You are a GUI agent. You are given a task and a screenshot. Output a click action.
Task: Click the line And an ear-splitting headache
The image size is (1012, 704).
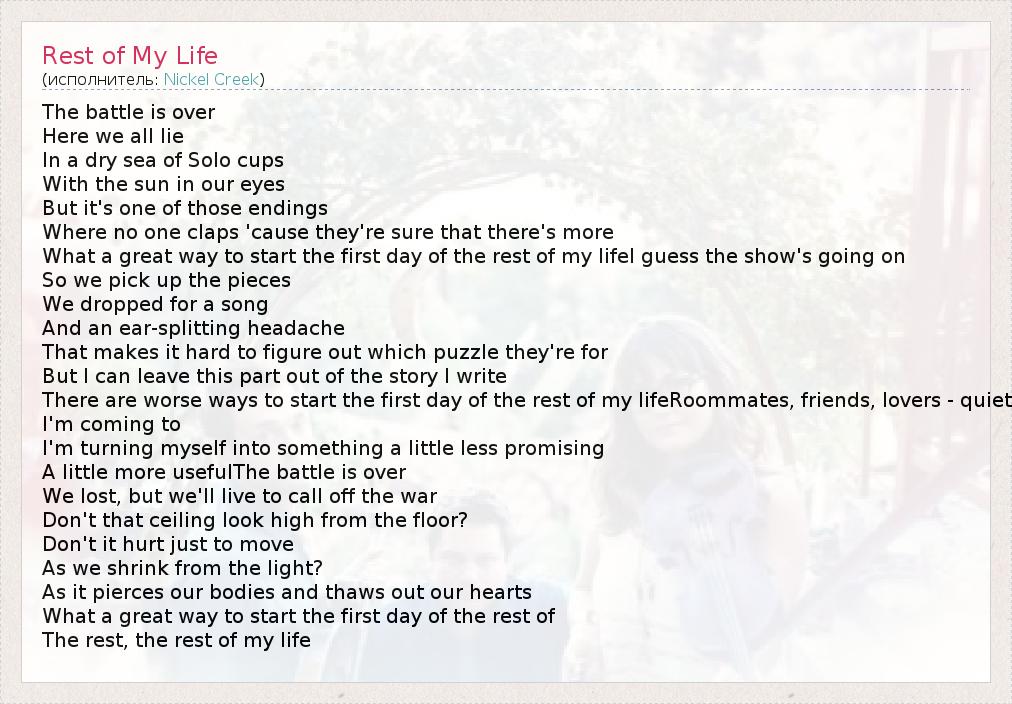point(193,328)
